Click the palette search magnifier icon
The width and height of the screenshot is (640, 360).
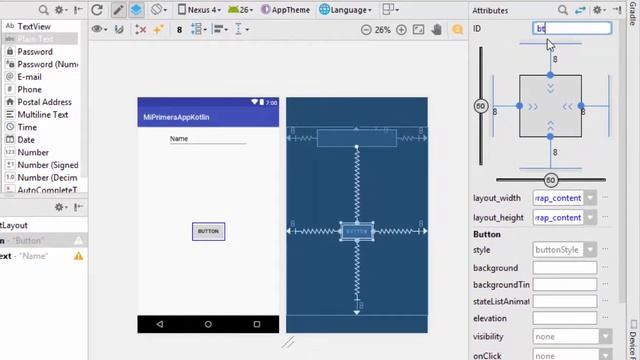coord(43,10)
